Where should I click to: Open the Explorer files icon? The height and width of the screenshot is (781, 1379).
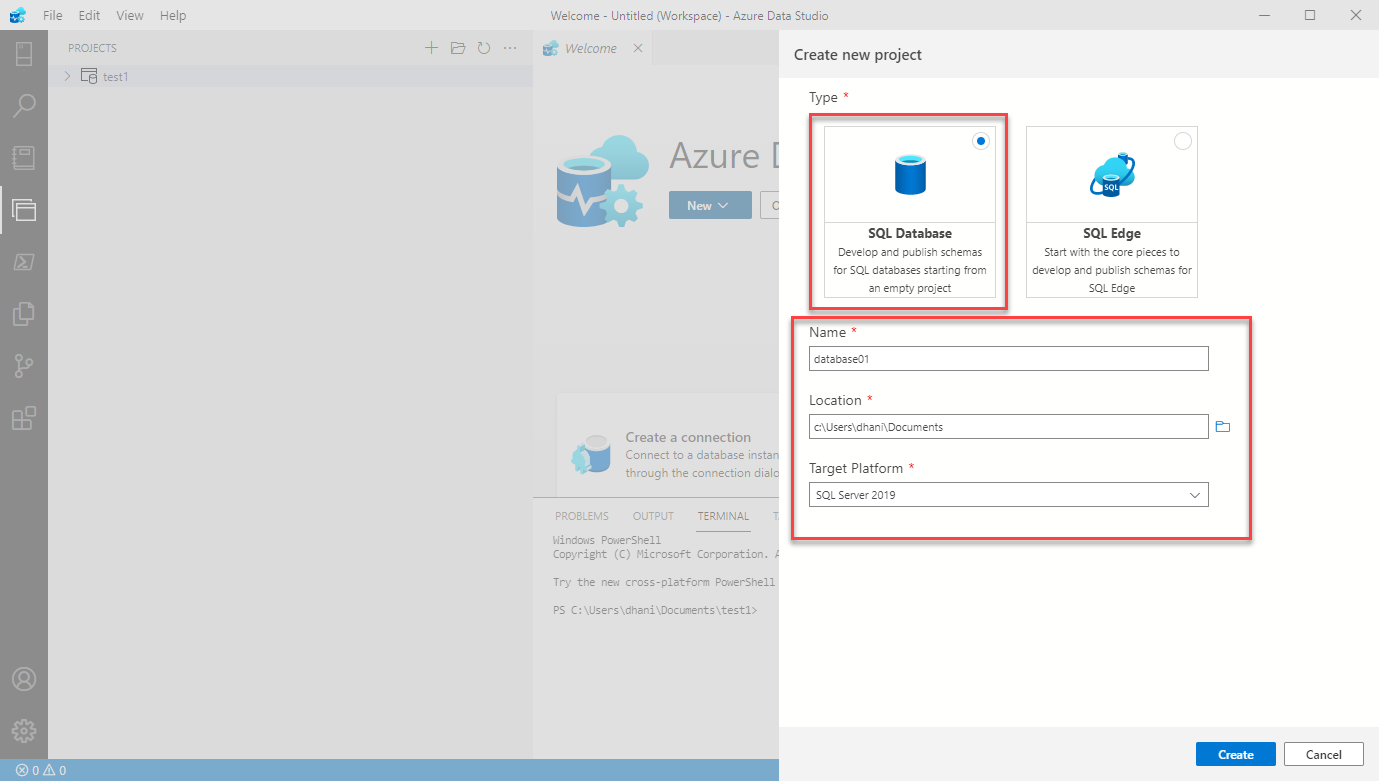tap(24, 314)
